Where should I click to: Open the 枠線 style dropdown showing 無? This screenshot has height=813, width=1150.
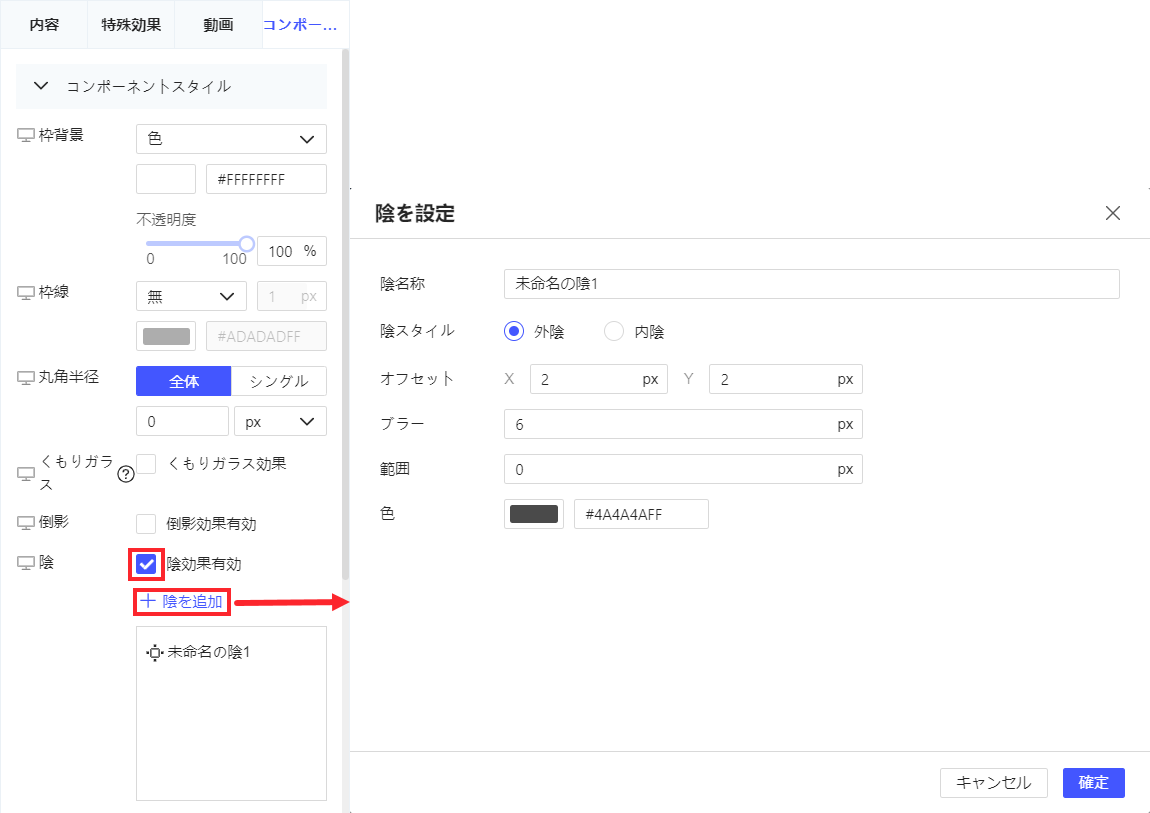point(191,296)
